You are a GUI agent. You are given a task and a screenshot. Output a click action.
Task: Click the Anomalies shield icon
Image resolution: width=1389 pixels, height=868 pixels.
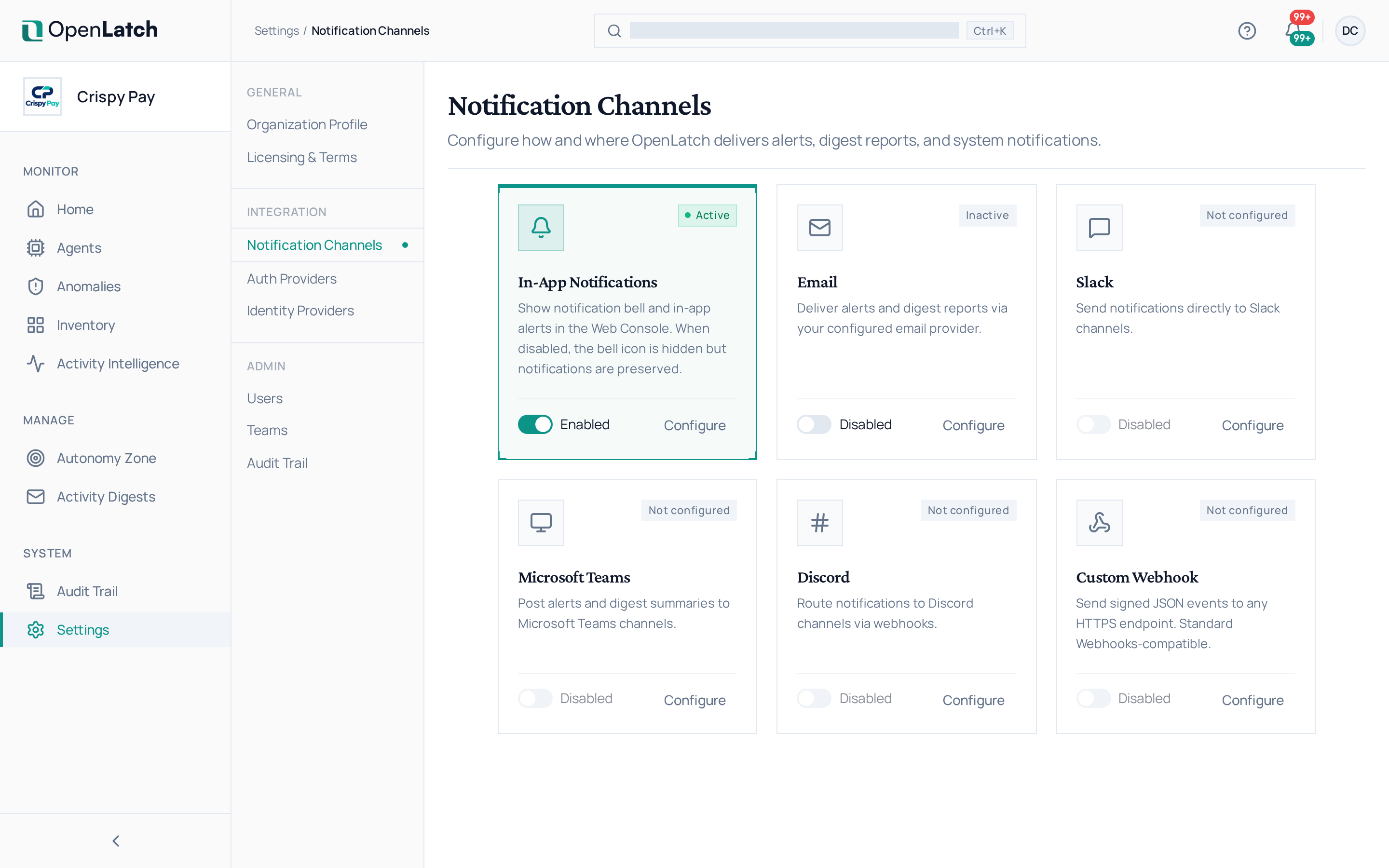click(36, 286)
